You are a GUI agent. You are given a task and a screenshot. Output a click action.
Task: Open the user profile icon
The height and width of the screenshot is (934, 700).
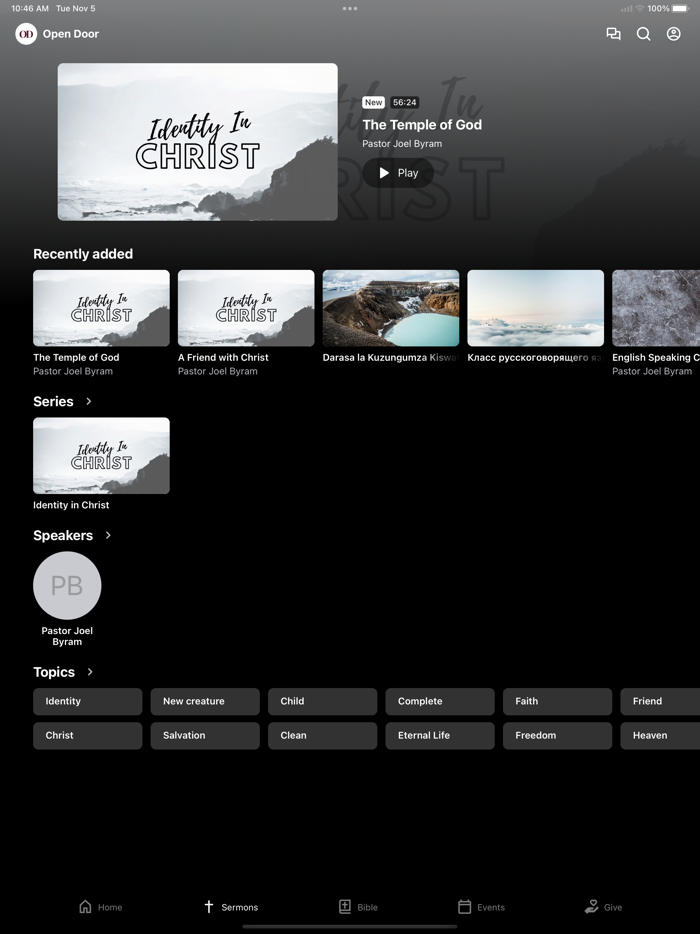click(673, 34)
